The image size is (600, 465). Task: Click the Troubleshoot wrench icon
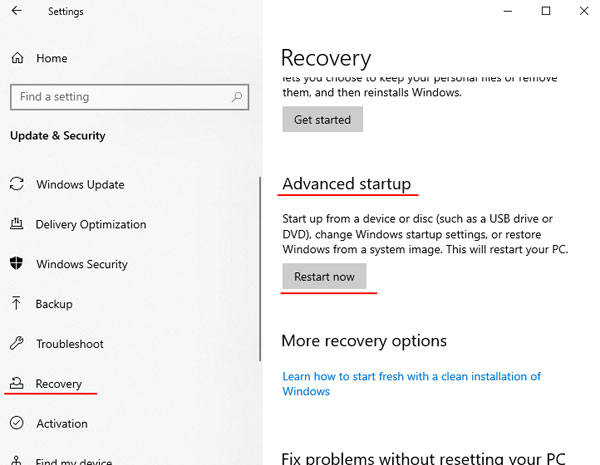[x=16, y=343]
